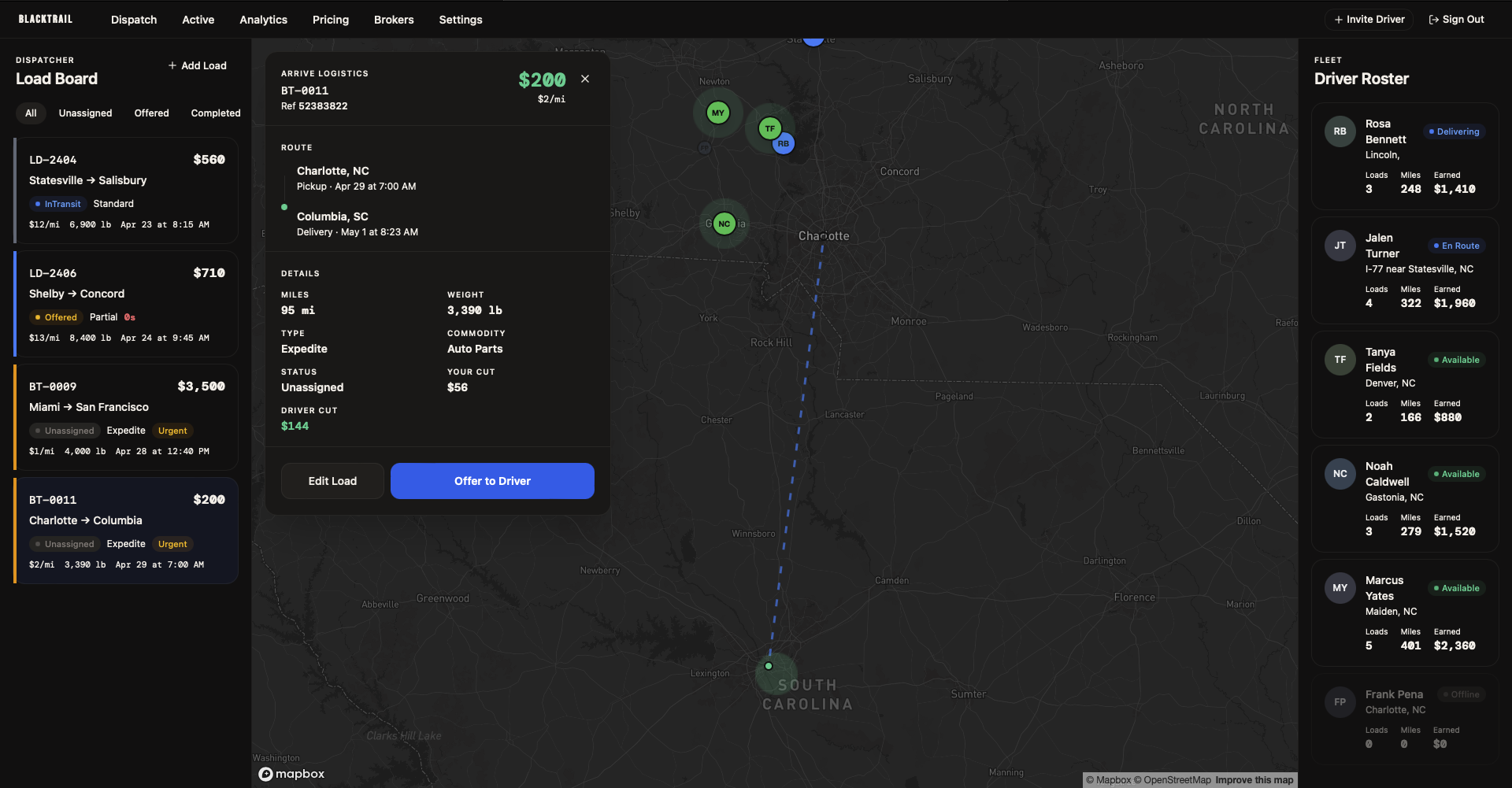
Task: Invite a new driver
Action: pyautogui.click(x=1369, y=20)
